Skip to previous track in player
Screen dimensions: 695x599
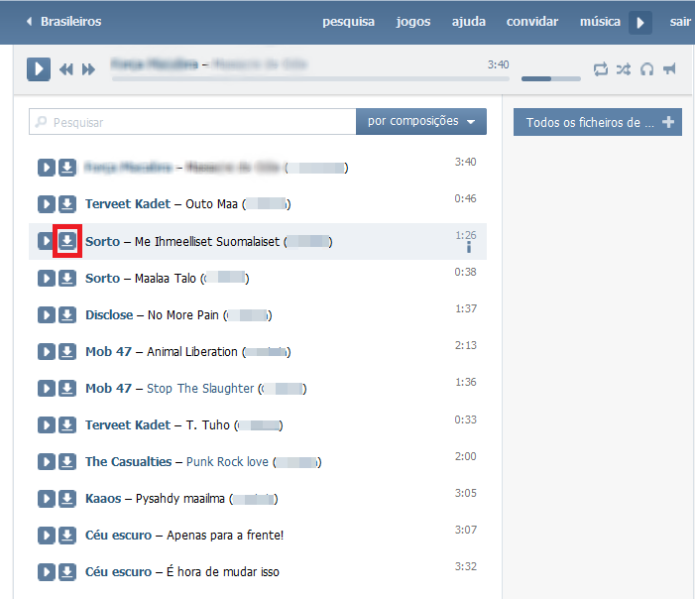pyautogui.click(x=66, y=70)
